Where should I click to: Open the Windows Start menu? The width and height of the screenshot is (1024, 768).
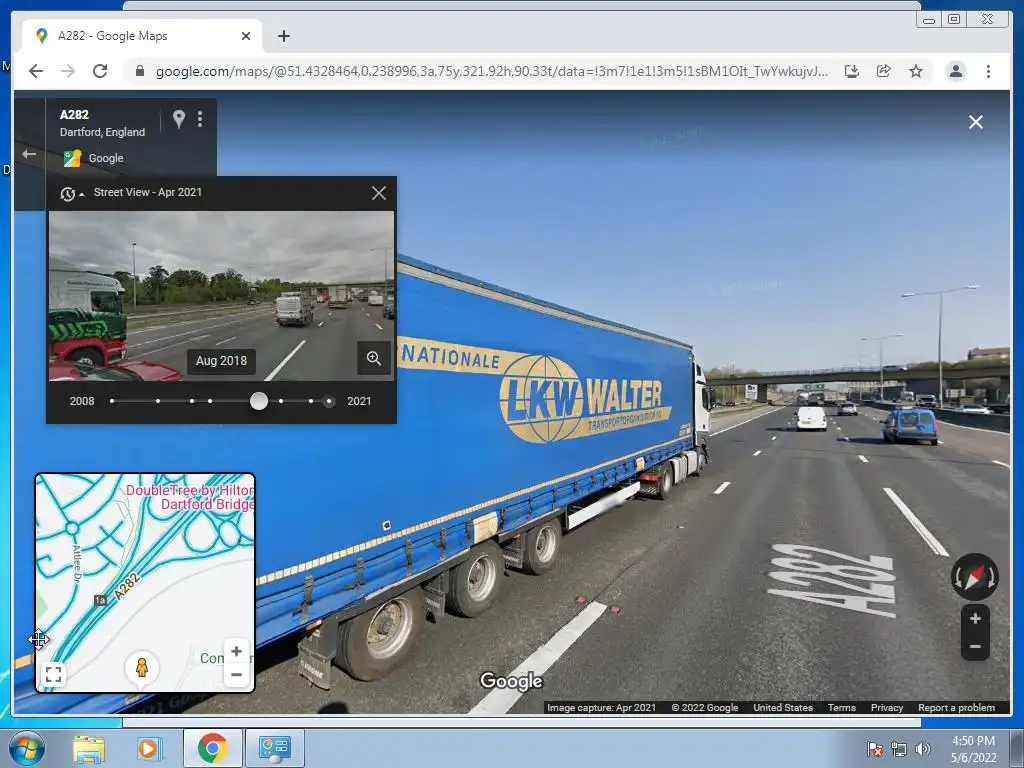26,748
